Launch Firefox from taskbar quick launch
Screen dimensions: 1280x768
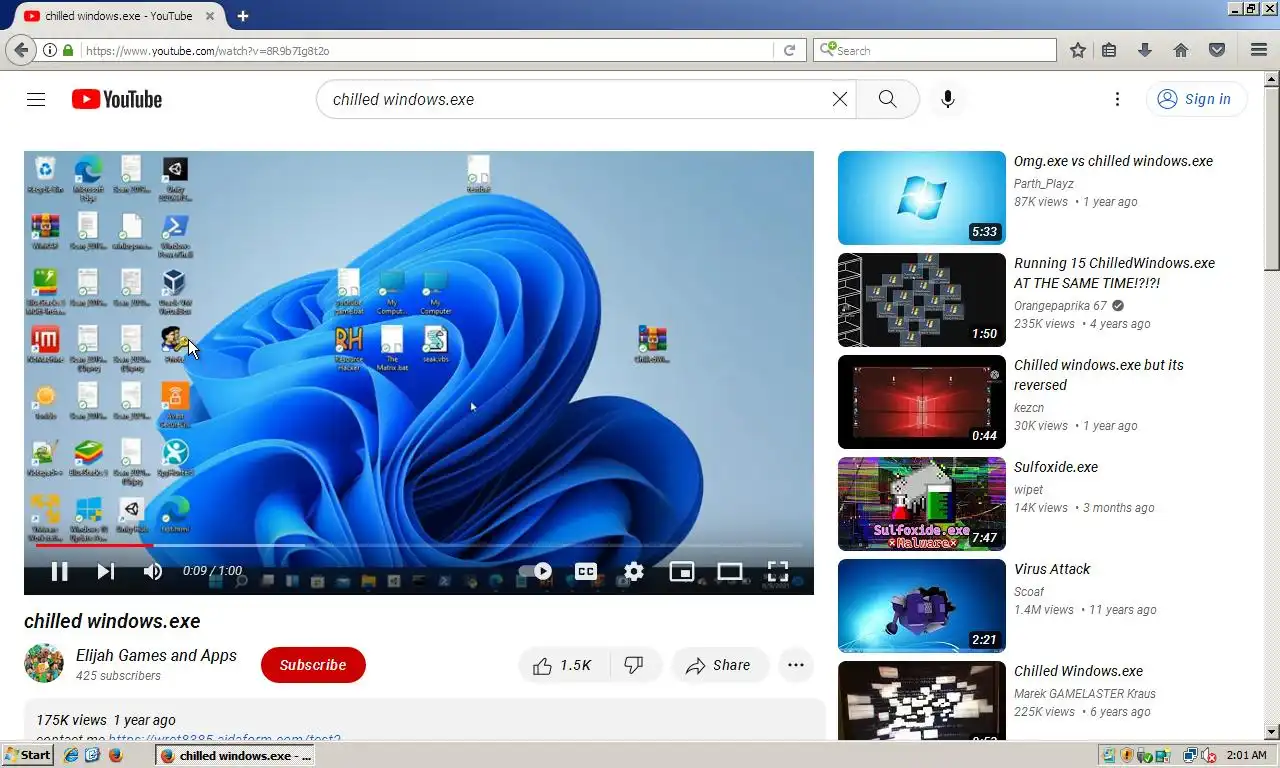point(115,755)
